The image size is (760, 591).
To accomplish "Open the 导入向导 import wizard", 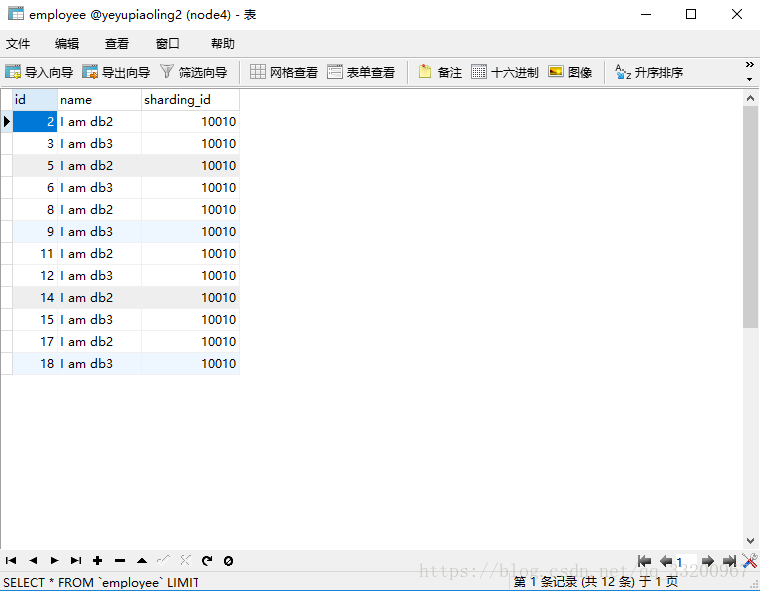I will [x=40, y=72].
